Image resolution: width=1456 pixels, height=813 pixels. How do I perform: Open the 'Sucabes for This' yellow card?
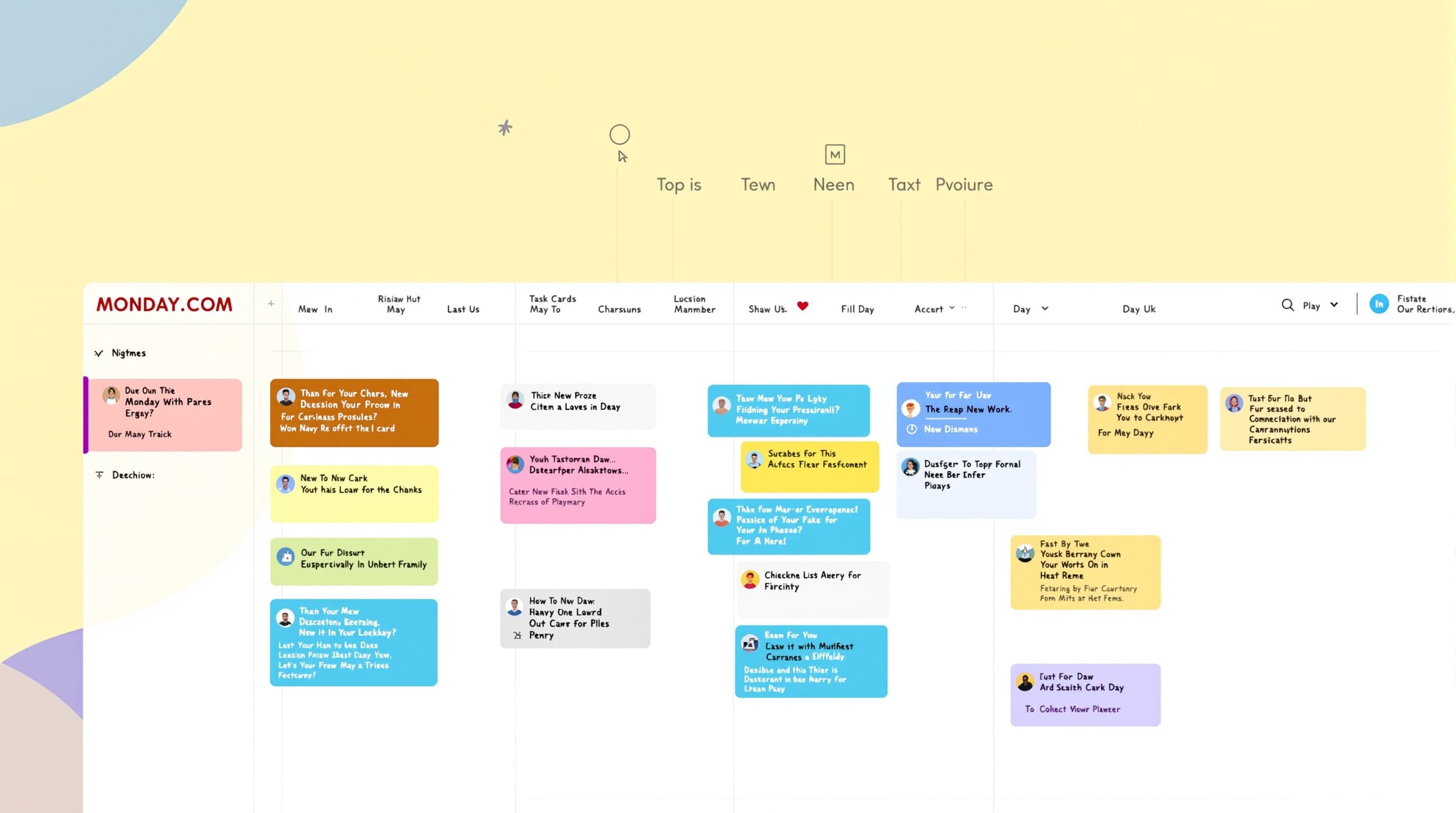tap(809, 467)
